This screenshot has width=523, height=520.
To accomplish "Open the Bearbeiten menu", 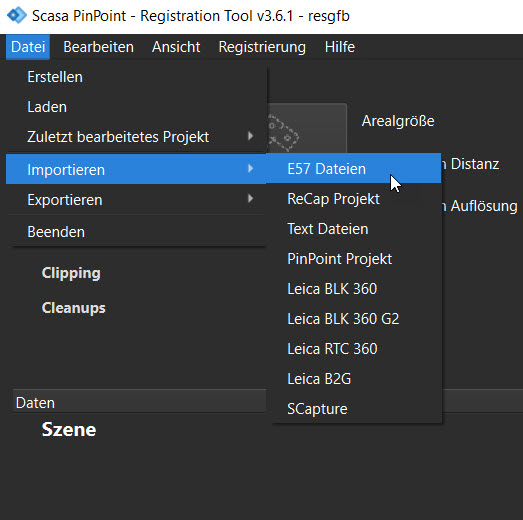I will (x=98, y=47).
